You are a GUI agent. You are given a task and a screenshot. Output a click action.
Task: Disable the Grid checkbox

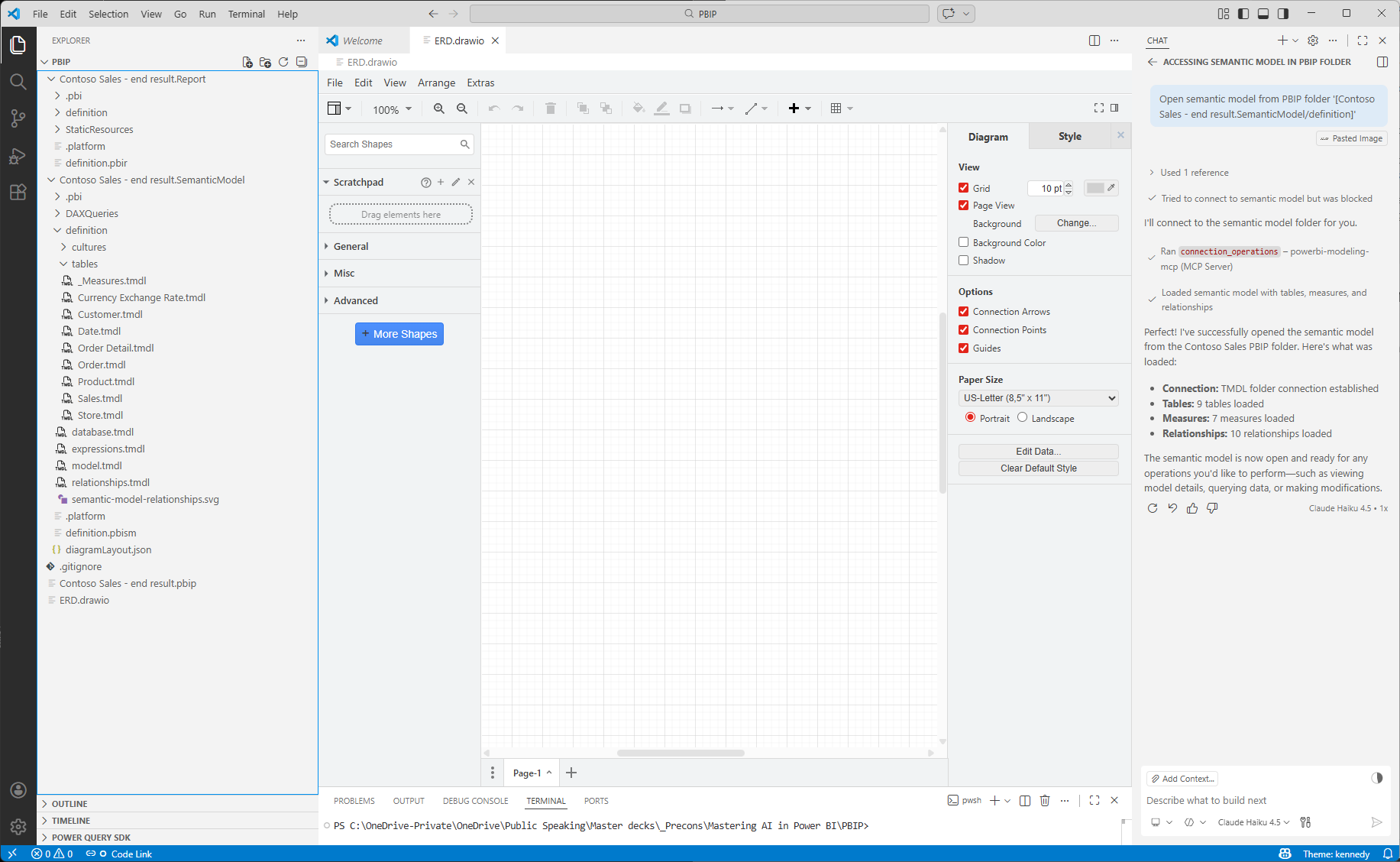pos(964,188)
